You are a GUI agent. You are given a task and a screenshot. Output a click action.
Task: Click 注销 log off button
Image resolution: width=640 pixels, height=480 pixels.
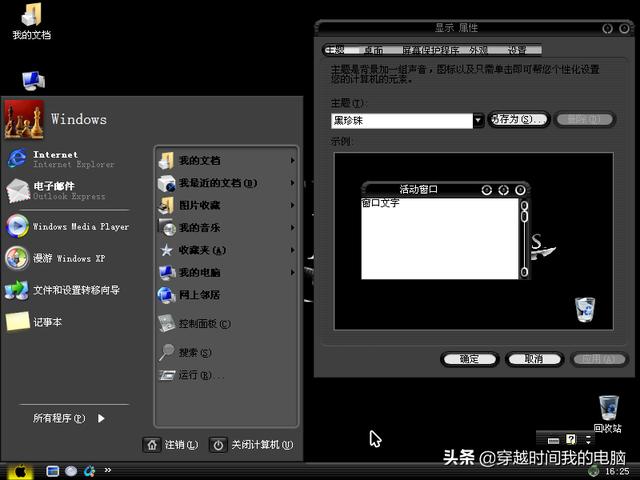coord(171,444)
